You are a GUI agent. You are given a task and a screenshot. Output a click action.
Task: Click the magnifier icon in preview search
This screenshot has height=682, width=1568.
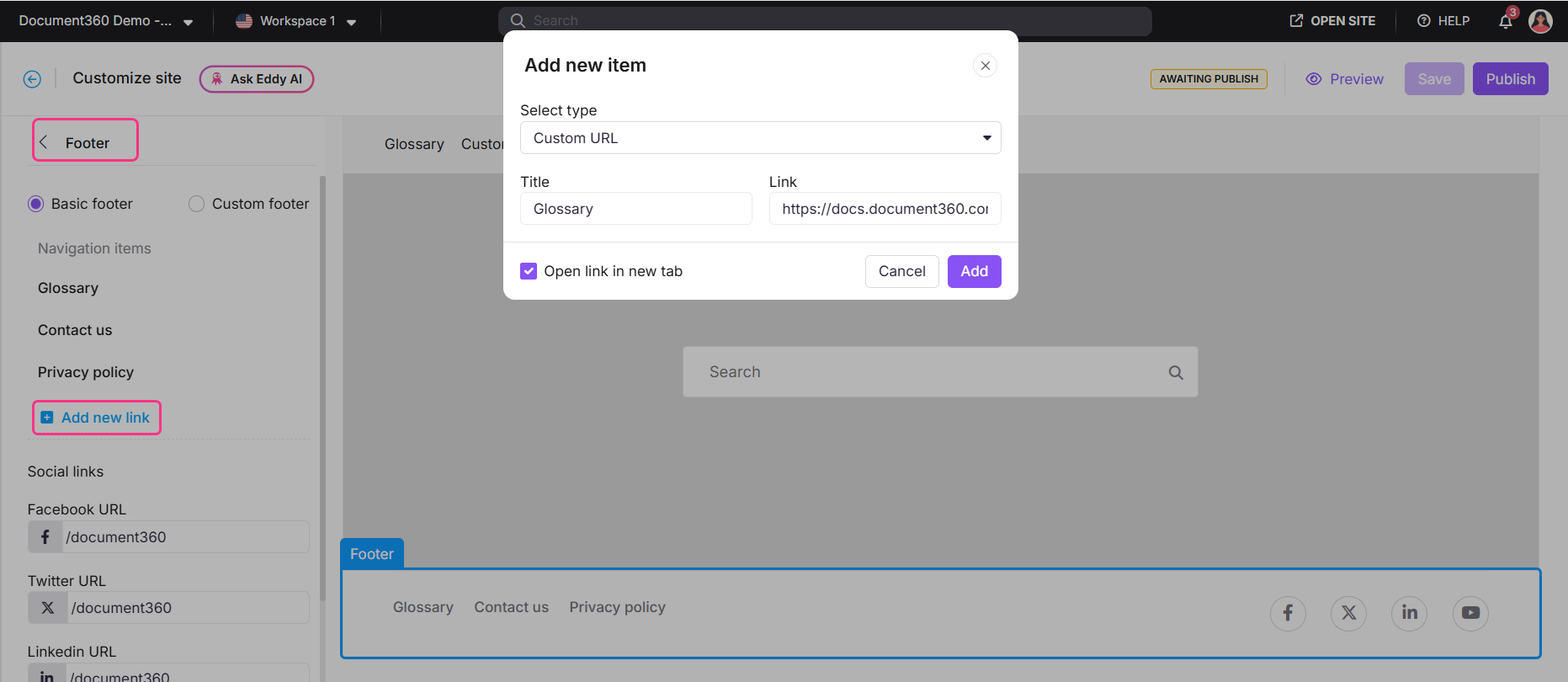click(x=1176, y=372)
